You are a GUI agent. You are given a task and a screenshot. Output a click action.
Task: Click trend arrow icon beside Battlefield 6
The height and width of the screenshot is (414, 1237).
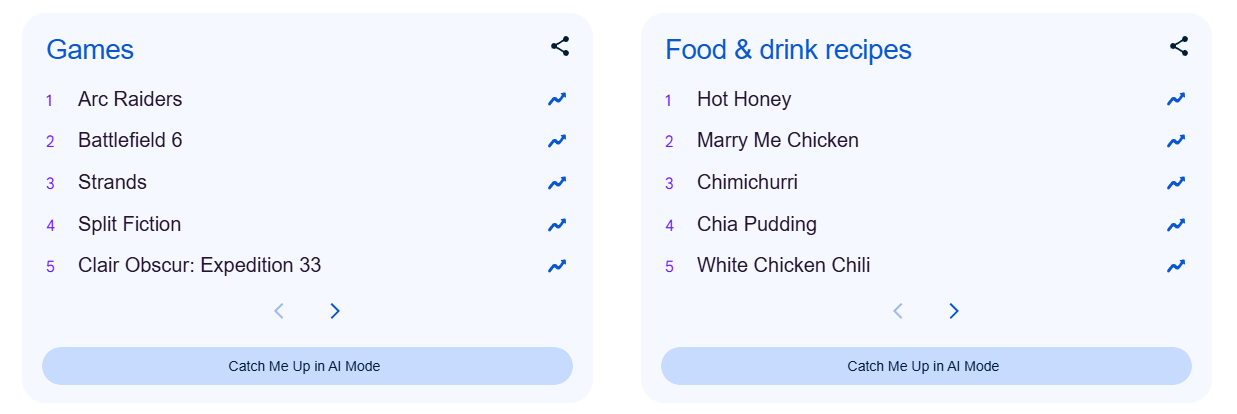point(557,141)
